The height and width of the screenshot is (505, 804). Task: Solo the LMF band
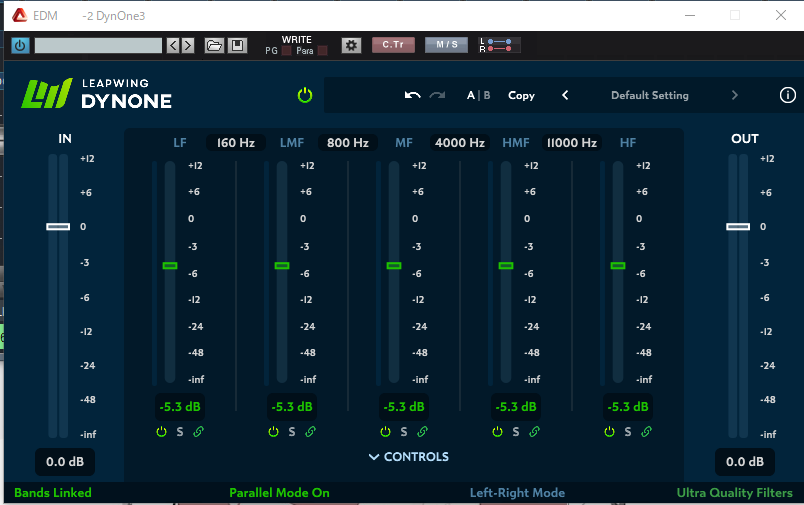(x=292, y=432)
